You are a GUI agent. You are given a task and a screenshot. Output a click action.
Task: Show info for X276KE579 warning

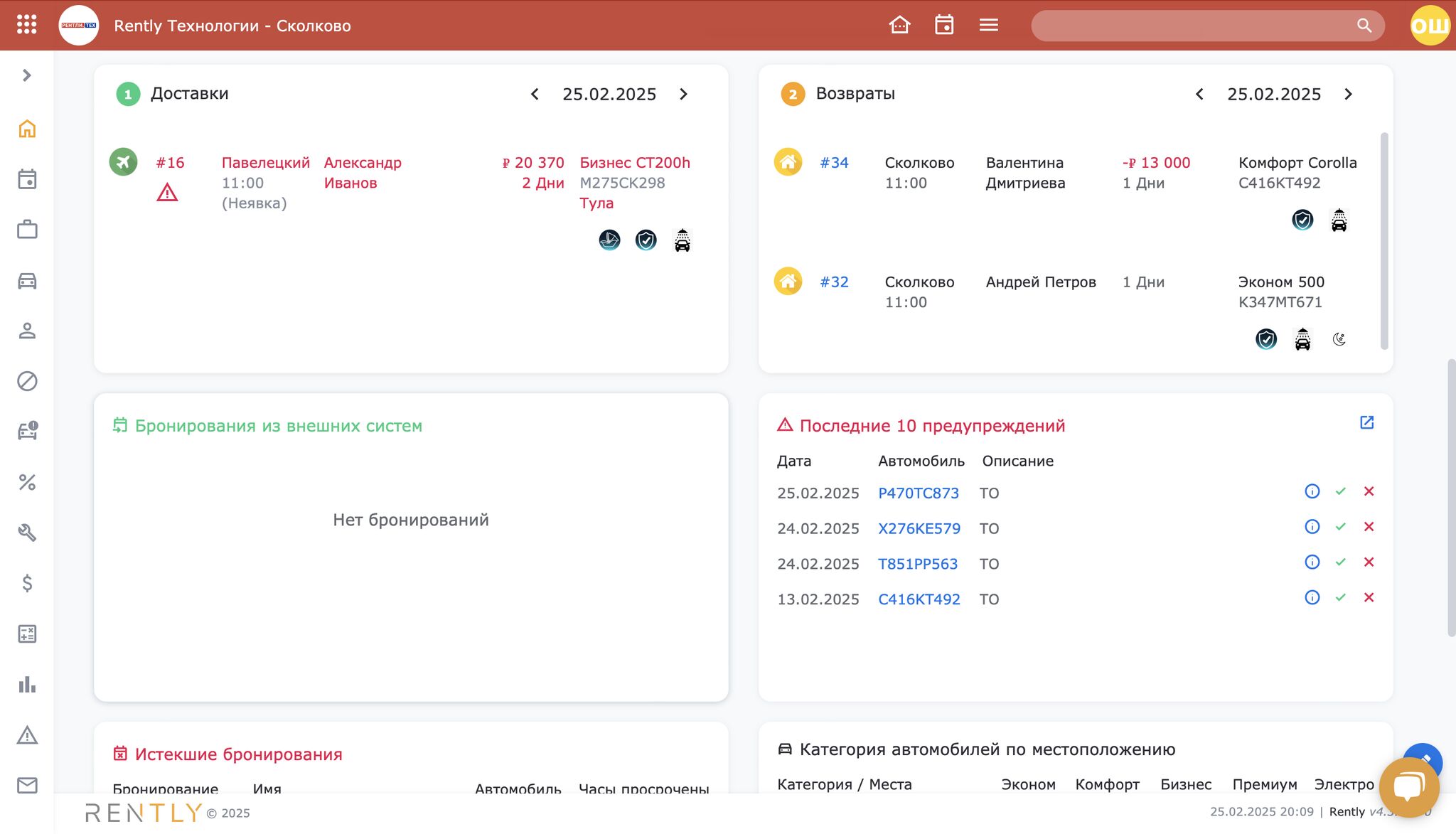[x=1312, y=527]
